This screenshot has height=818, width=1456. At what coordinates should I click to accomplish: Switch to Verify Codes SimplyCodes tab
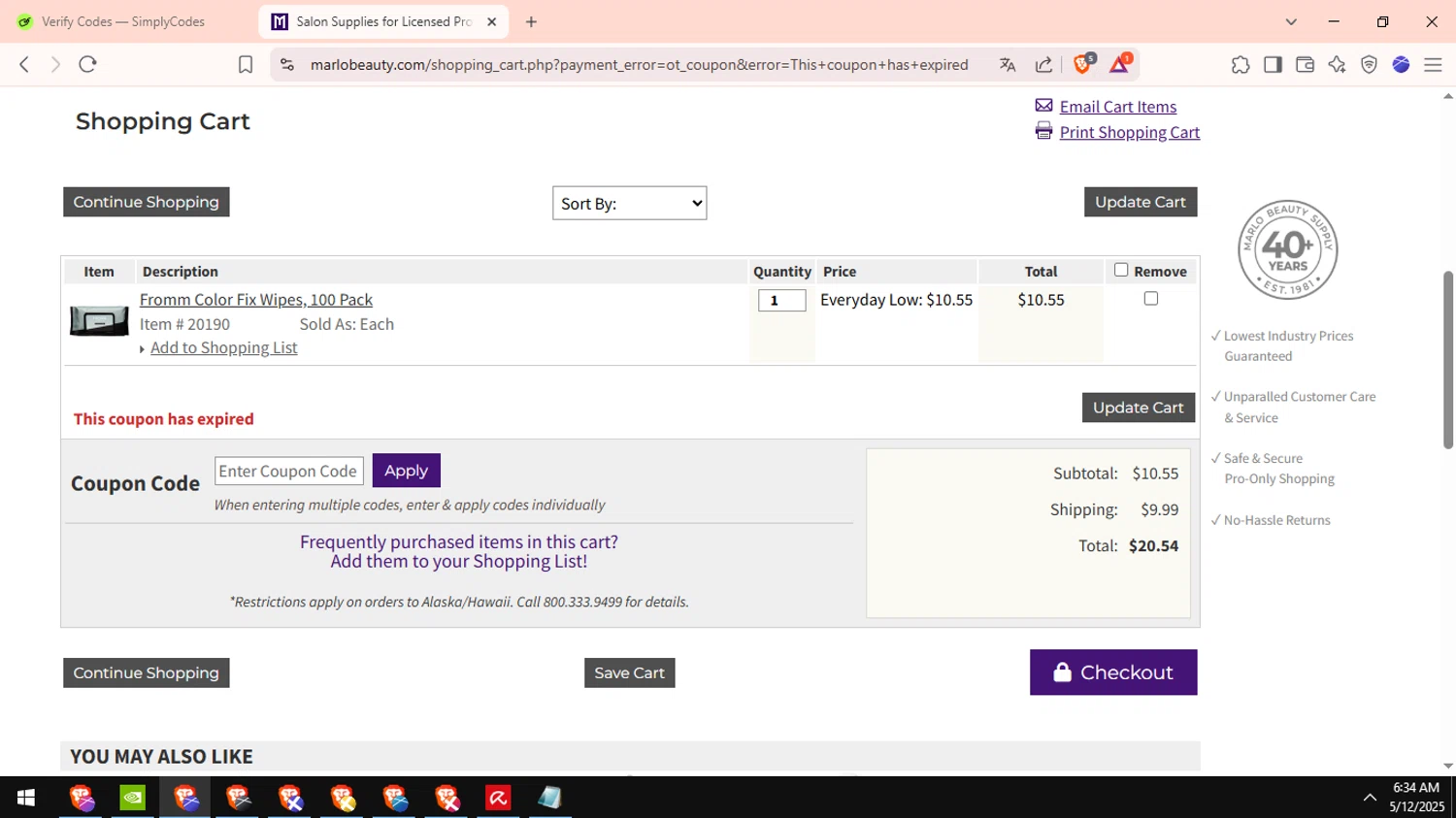[123, 21]
